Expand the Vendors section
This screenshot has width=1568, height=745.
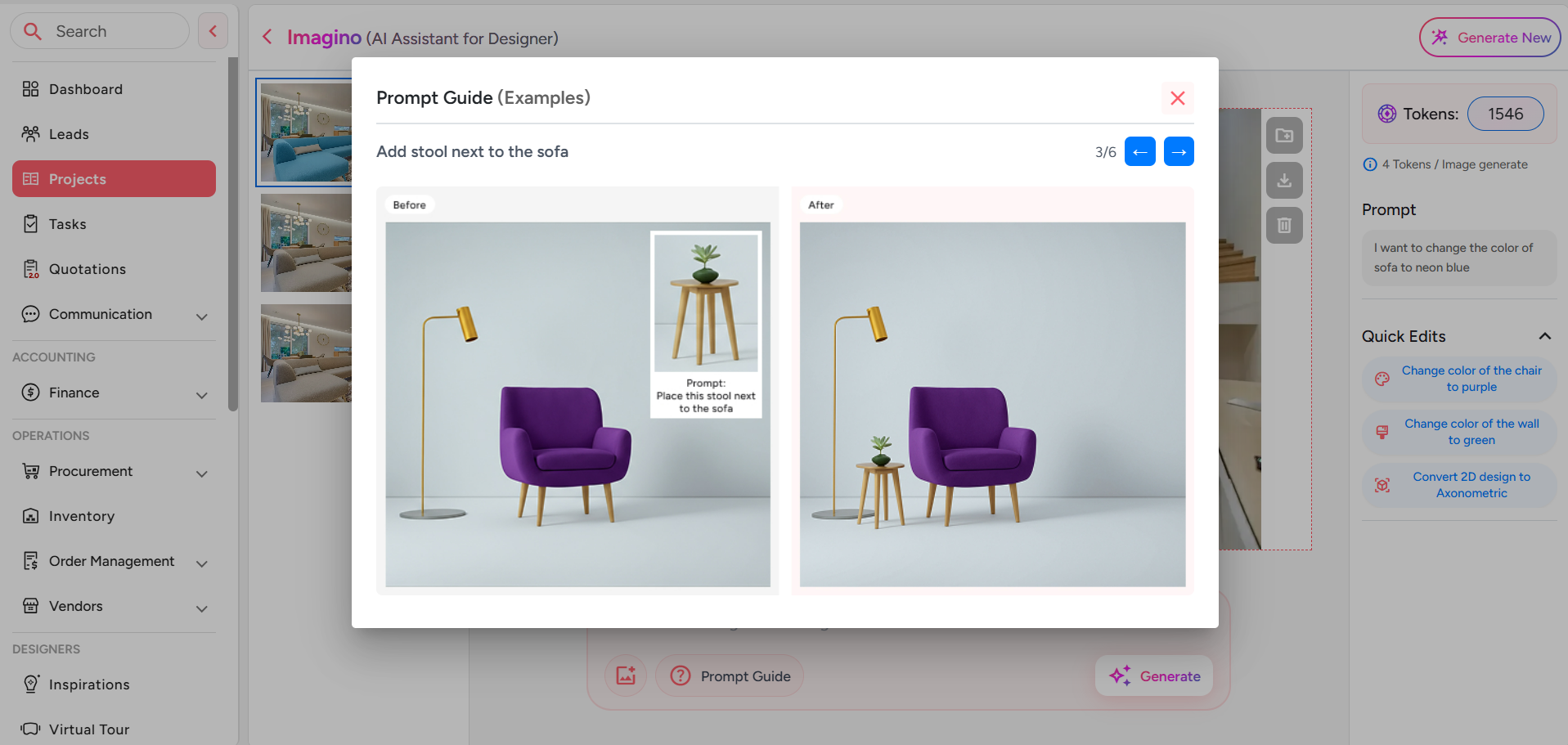click(202, 608)
